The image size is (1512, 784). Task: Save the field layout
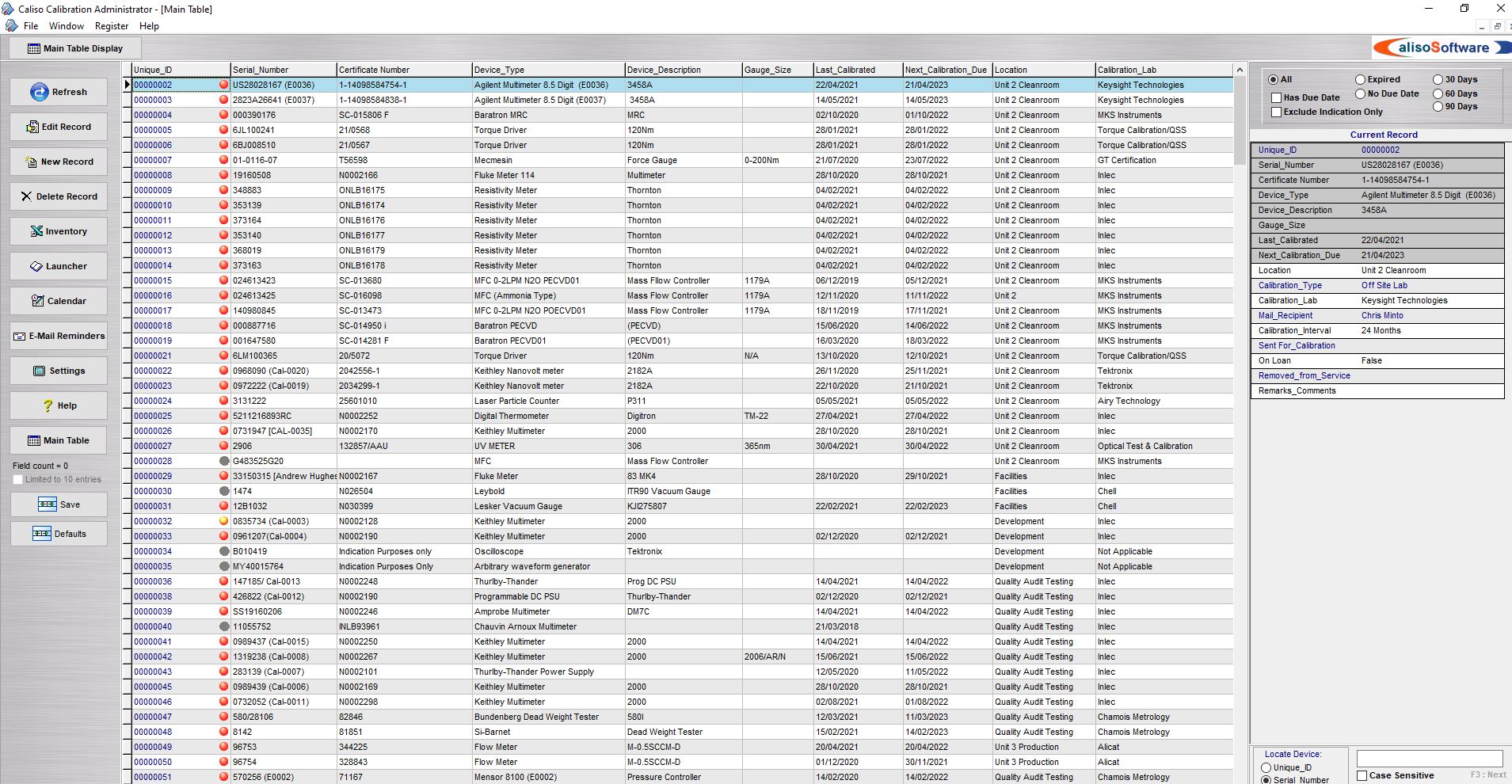pos(59,504)
